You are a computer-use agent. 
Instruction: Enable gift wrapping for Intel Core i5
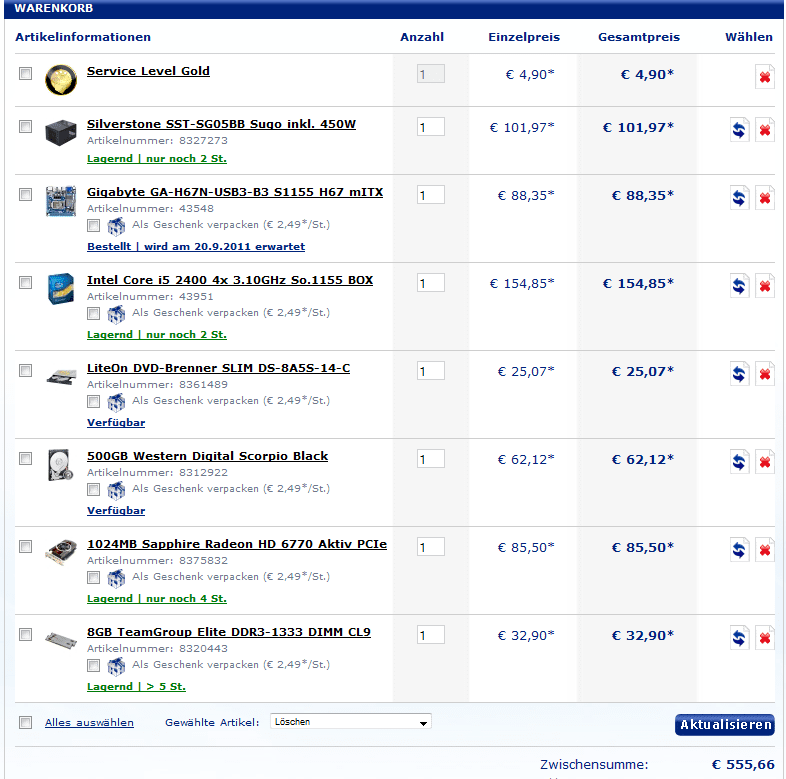(93, 314)
